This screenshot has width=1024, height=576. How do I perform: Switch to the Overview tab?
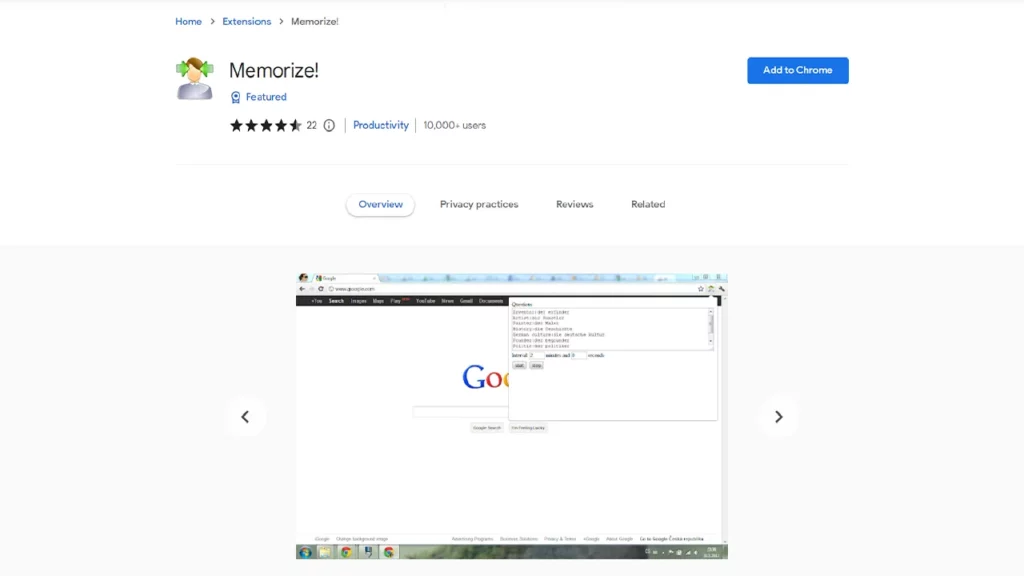point(380,204)
